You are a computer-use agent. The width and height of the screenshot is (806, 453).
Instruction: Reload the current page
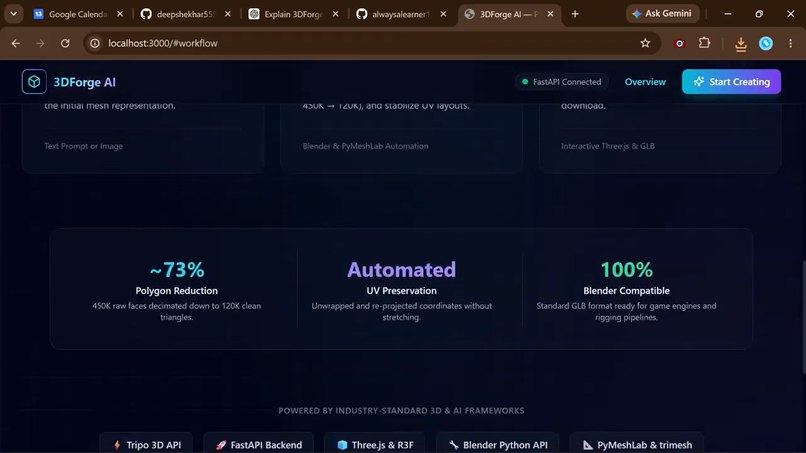click(x=65, y=43)
